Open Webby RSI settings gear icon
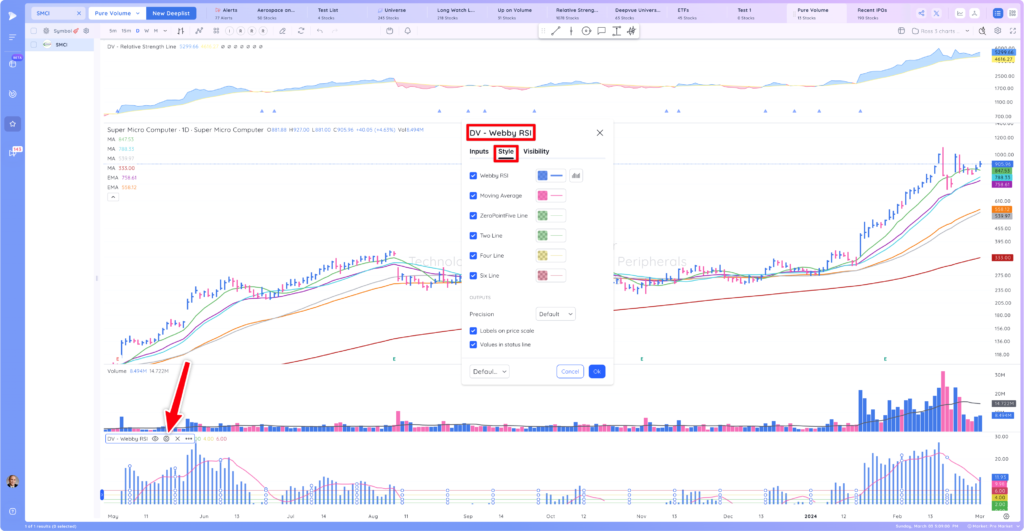This screenshot has height=531, width=1024. click(x=167, y=439)
